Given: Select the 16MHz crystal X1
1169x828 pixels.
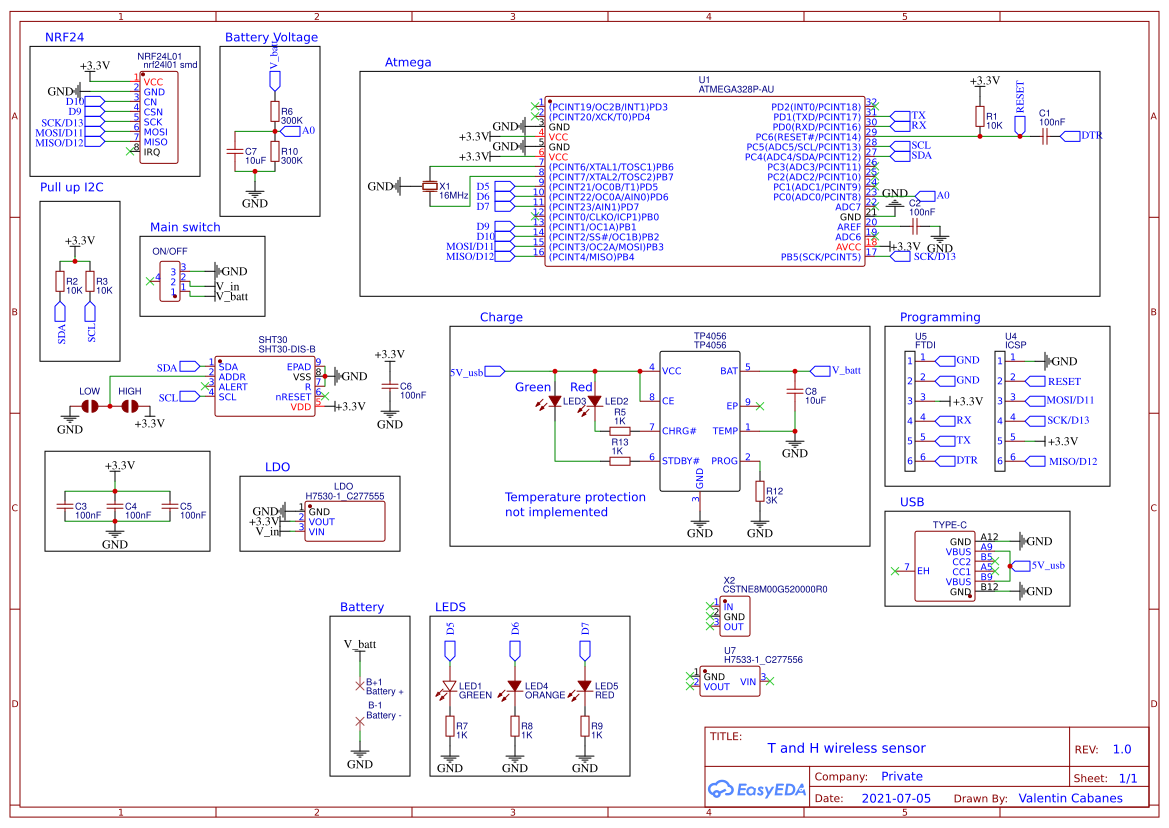Looking at the screenshot, I should 430,188.
